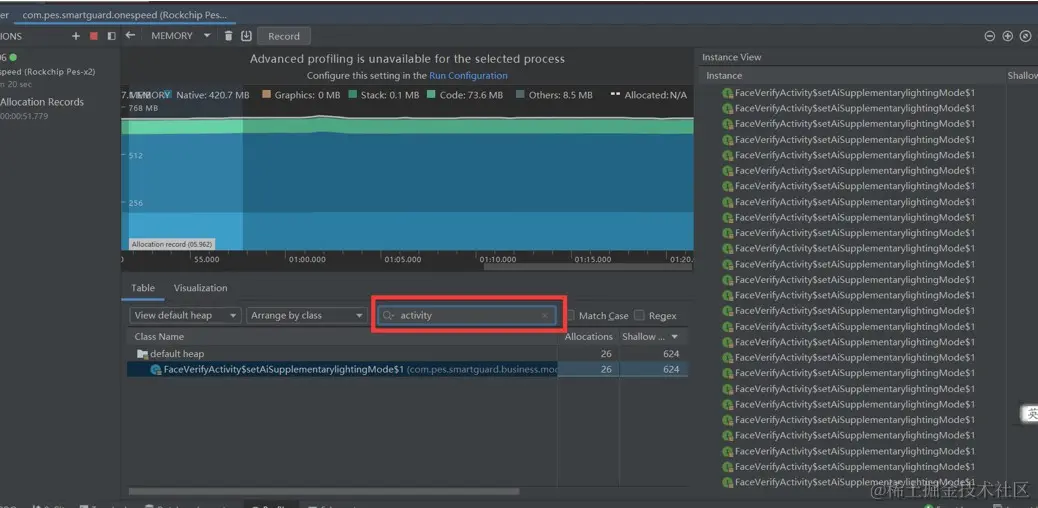The width and height of the screenshot is (1038, 508).
Task: Click the 'Others: 8.5 MB' legend label
Action: tap(561, 95)
